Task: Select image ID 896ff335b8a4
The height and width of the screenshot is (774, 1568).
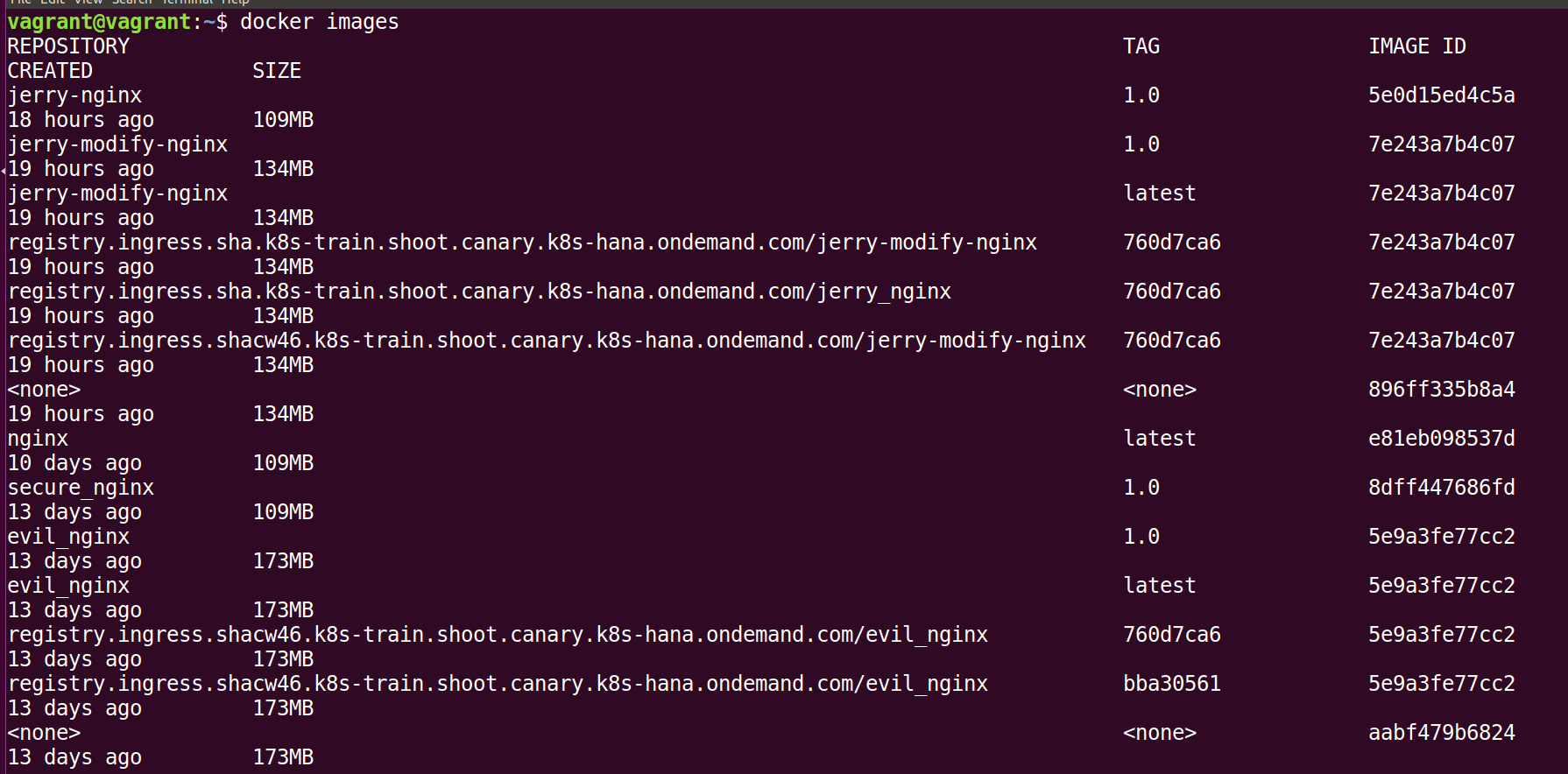Action: pyautogui.click(x=1441, y=390)
